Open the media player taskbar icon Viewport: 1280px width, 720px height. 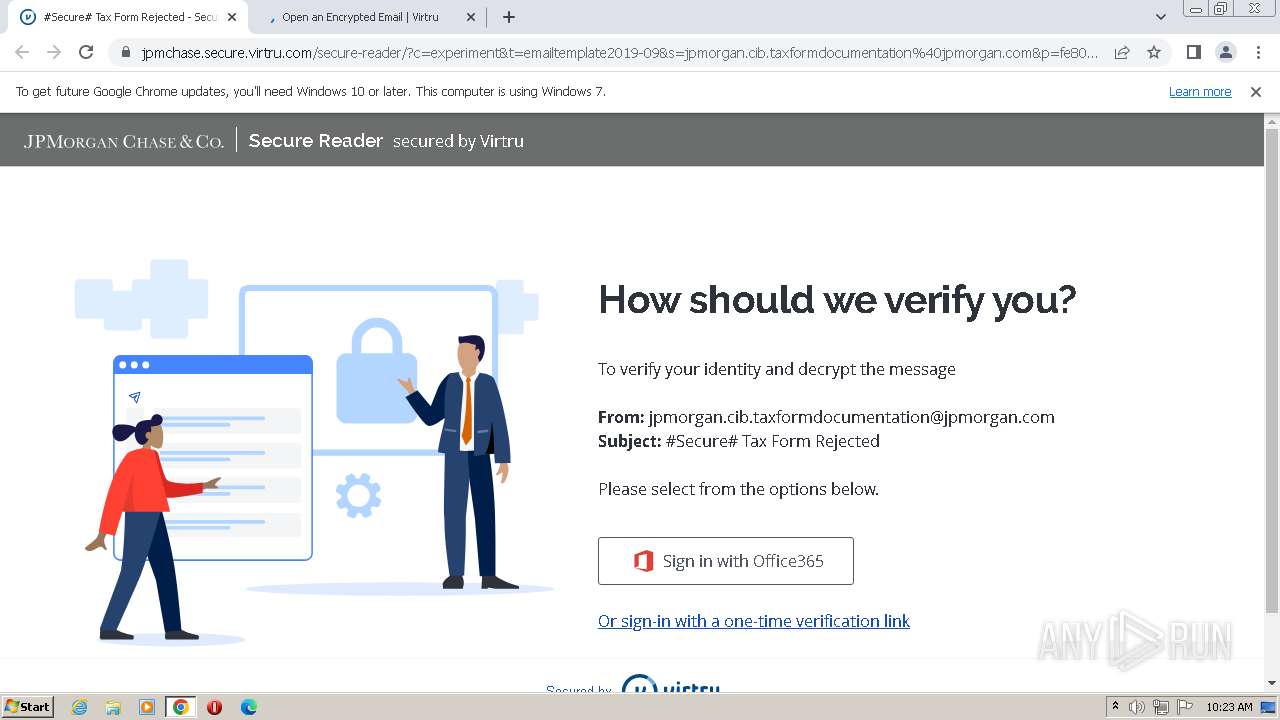(147, 707)
